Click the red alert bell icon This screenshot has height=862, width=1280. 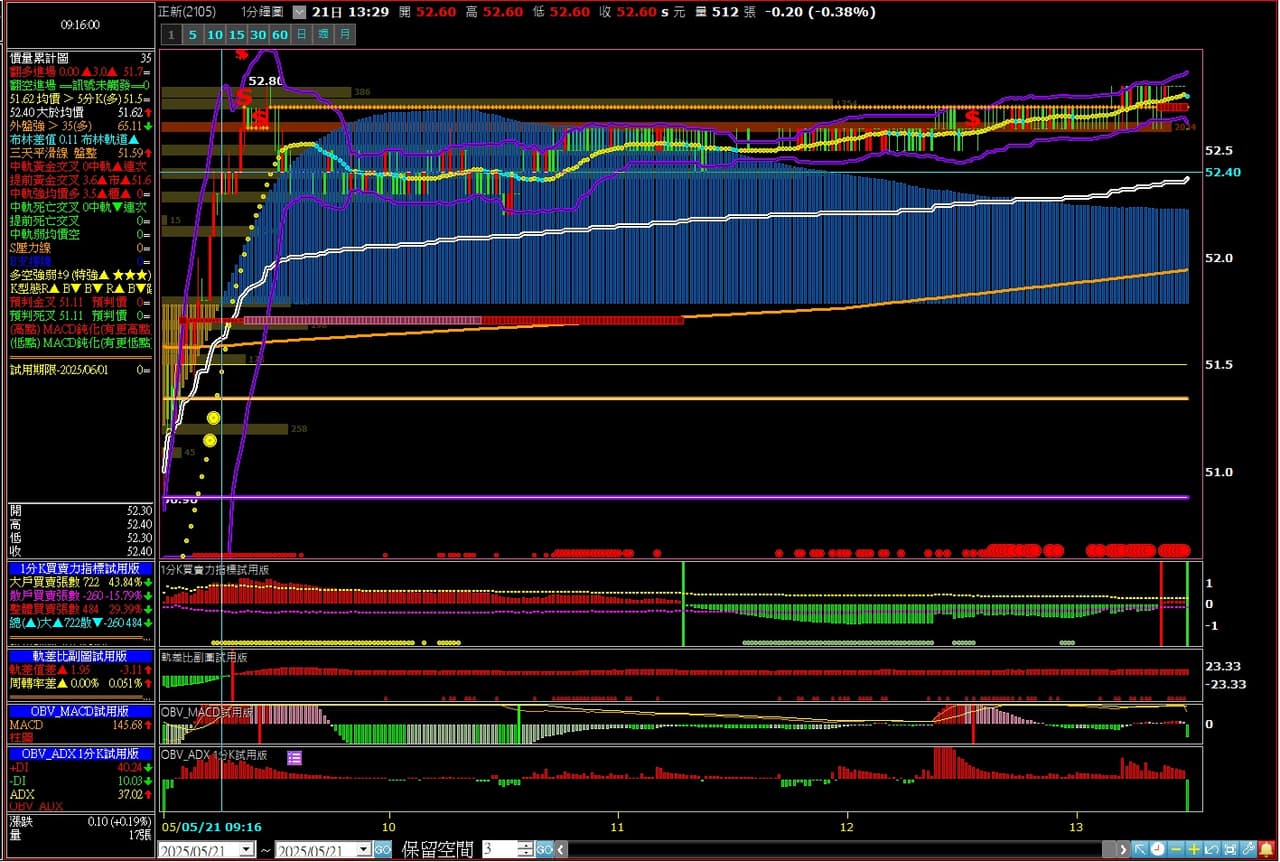(1266, 850)
